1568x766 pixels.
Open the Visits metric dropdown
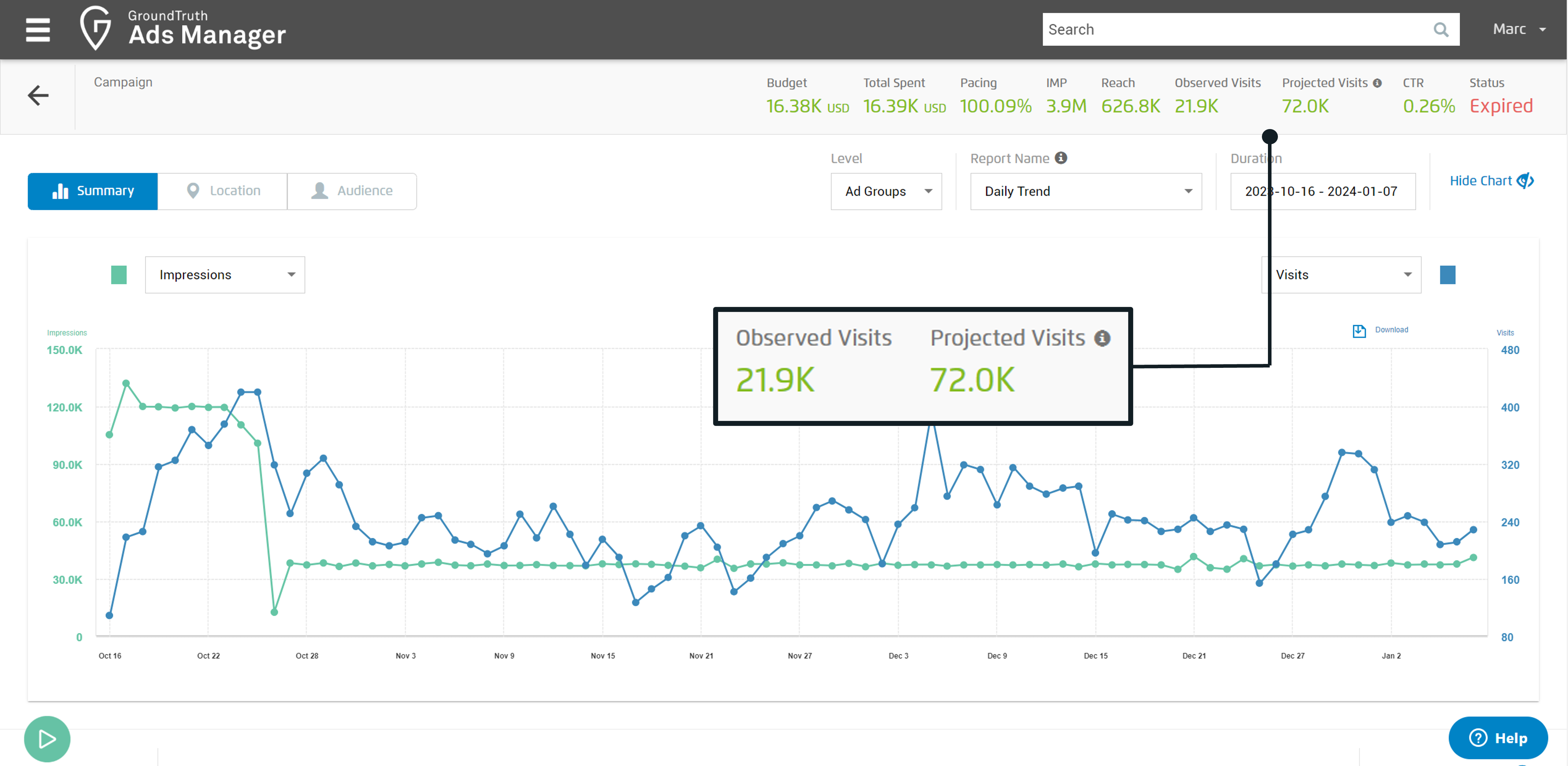pyautogui.click(x=1341, y=274)
